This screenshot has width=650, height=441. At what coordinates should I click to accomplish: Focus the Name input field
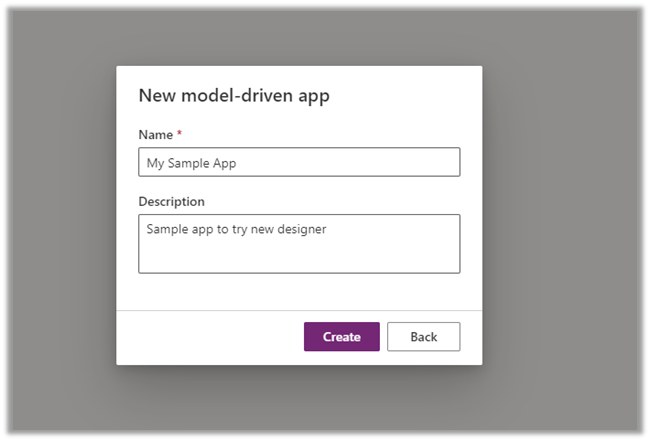coord(299,163)
